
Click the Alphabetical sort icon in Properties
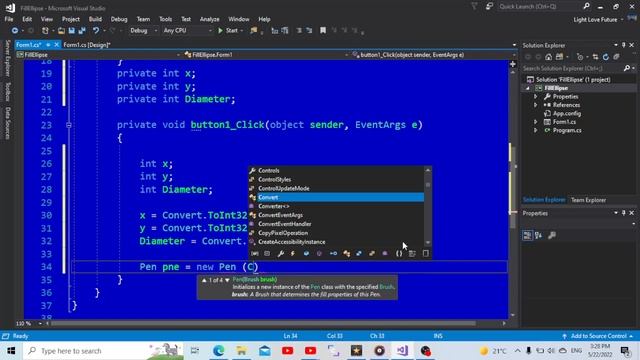539,236
